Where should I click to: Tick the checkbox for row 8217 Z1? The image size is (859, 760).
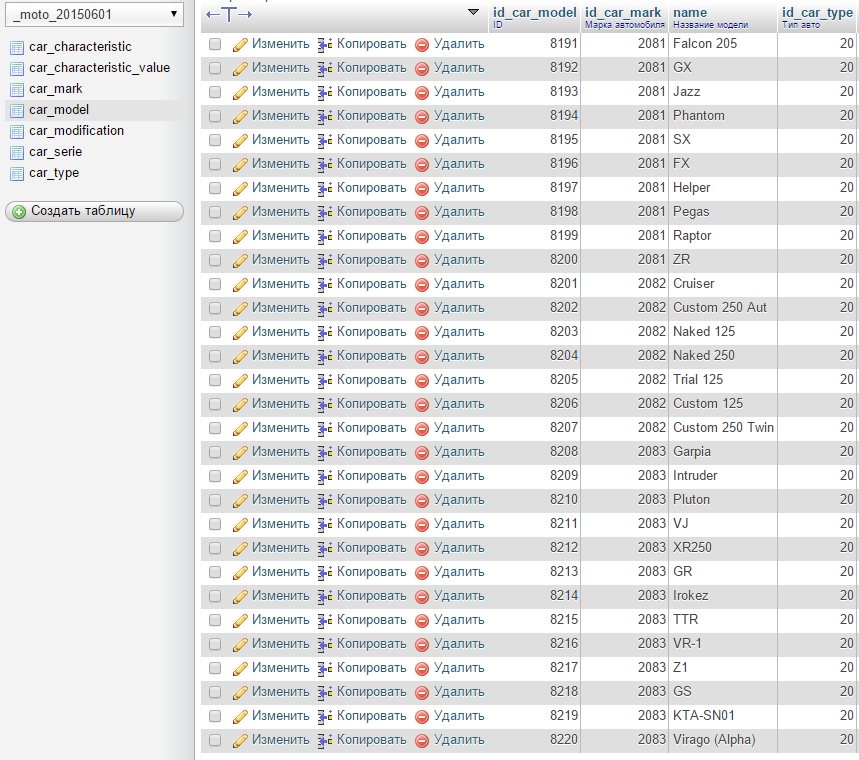(x=215, y=668)
